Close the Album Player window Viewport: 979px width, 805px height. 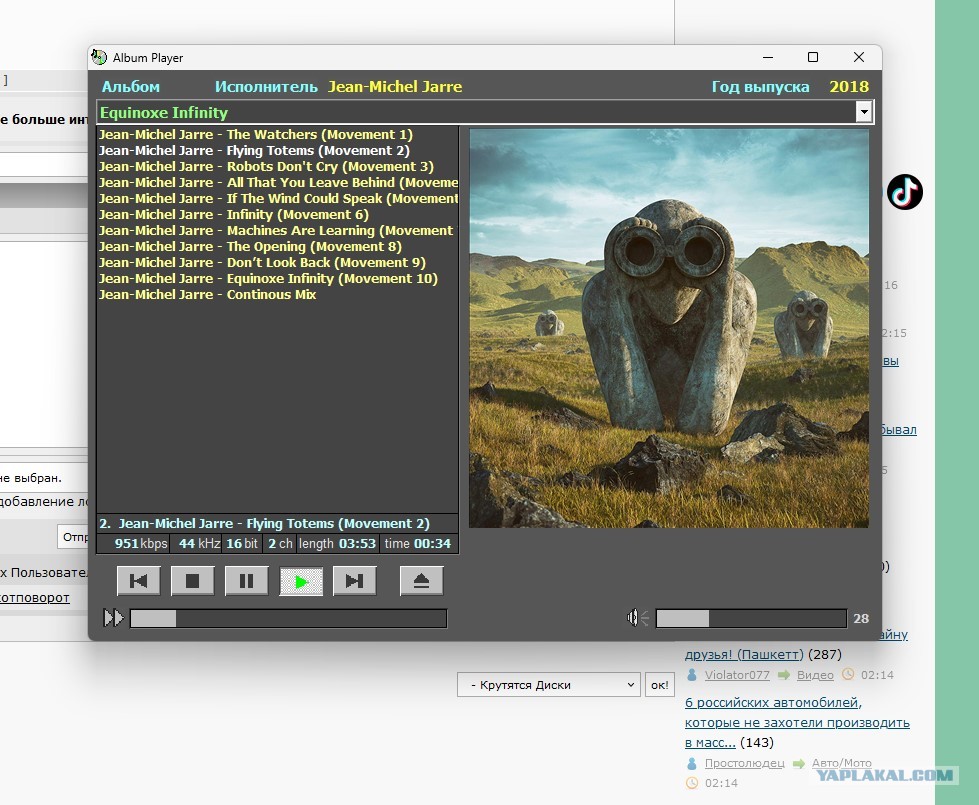(859, 57)
